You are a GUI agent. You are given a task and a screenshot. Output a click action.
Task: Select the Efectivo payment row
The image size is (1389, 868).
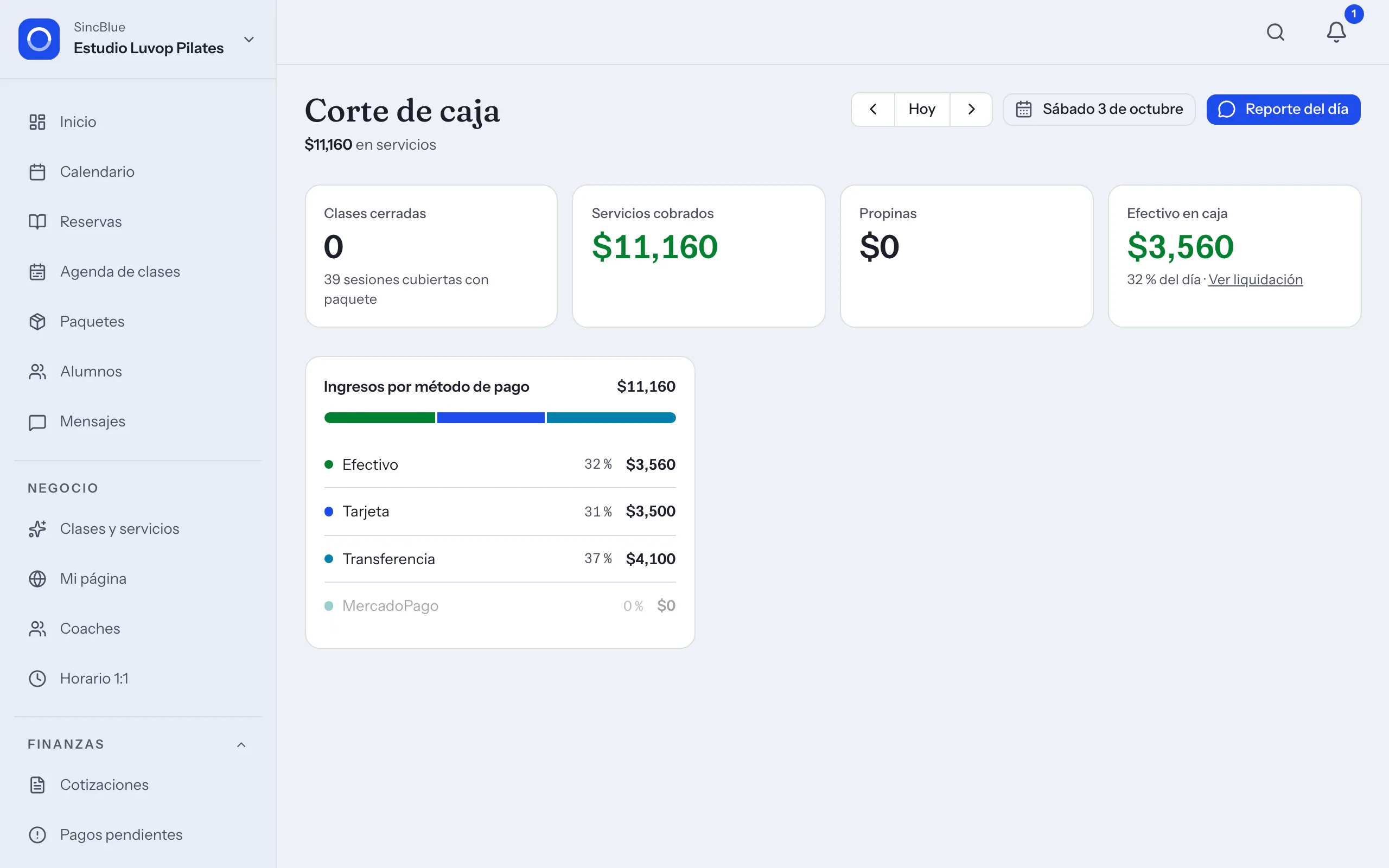[500, 464]
